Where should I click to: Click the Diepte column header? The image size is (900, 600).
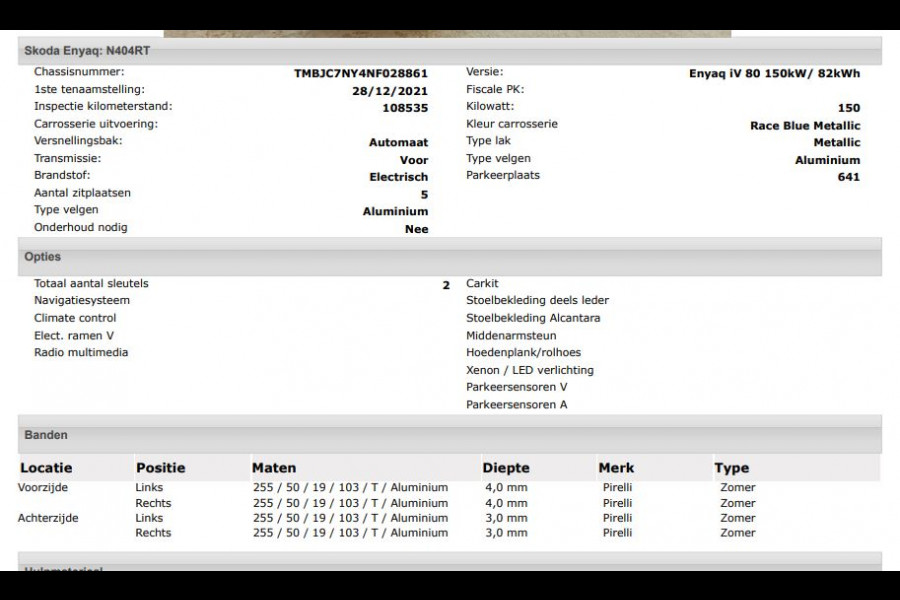505,468
